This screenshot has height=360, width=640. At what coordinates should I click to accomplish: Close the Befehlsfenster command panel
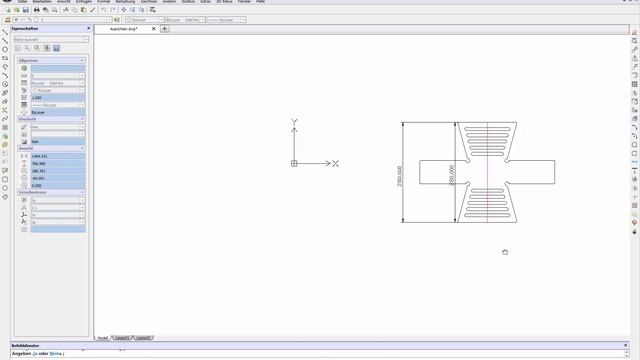pyautogui.click(x=625, y=345)
